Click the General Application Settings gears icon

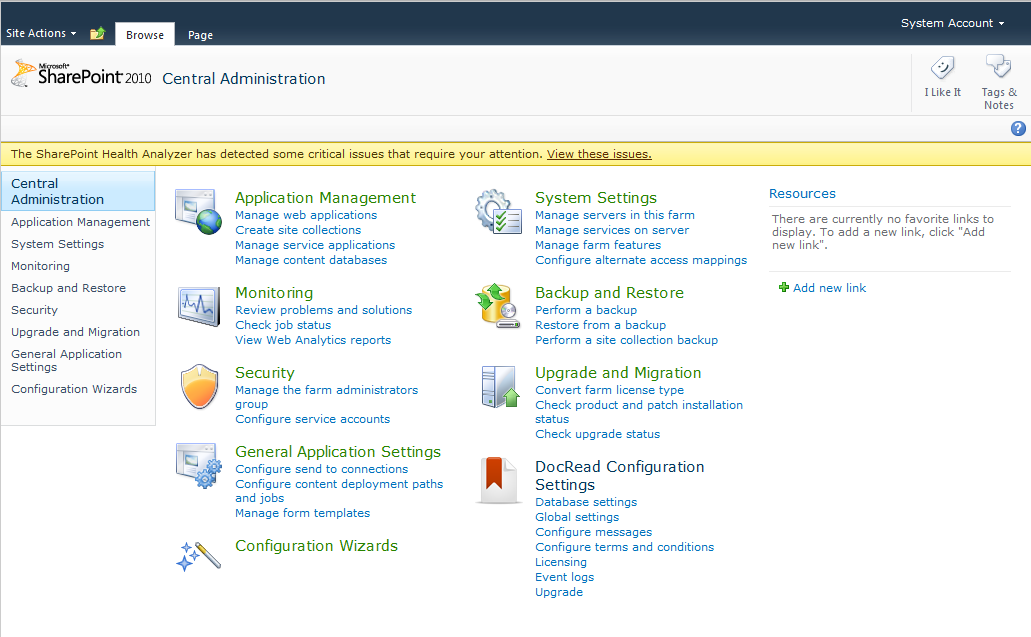(198, 465)
